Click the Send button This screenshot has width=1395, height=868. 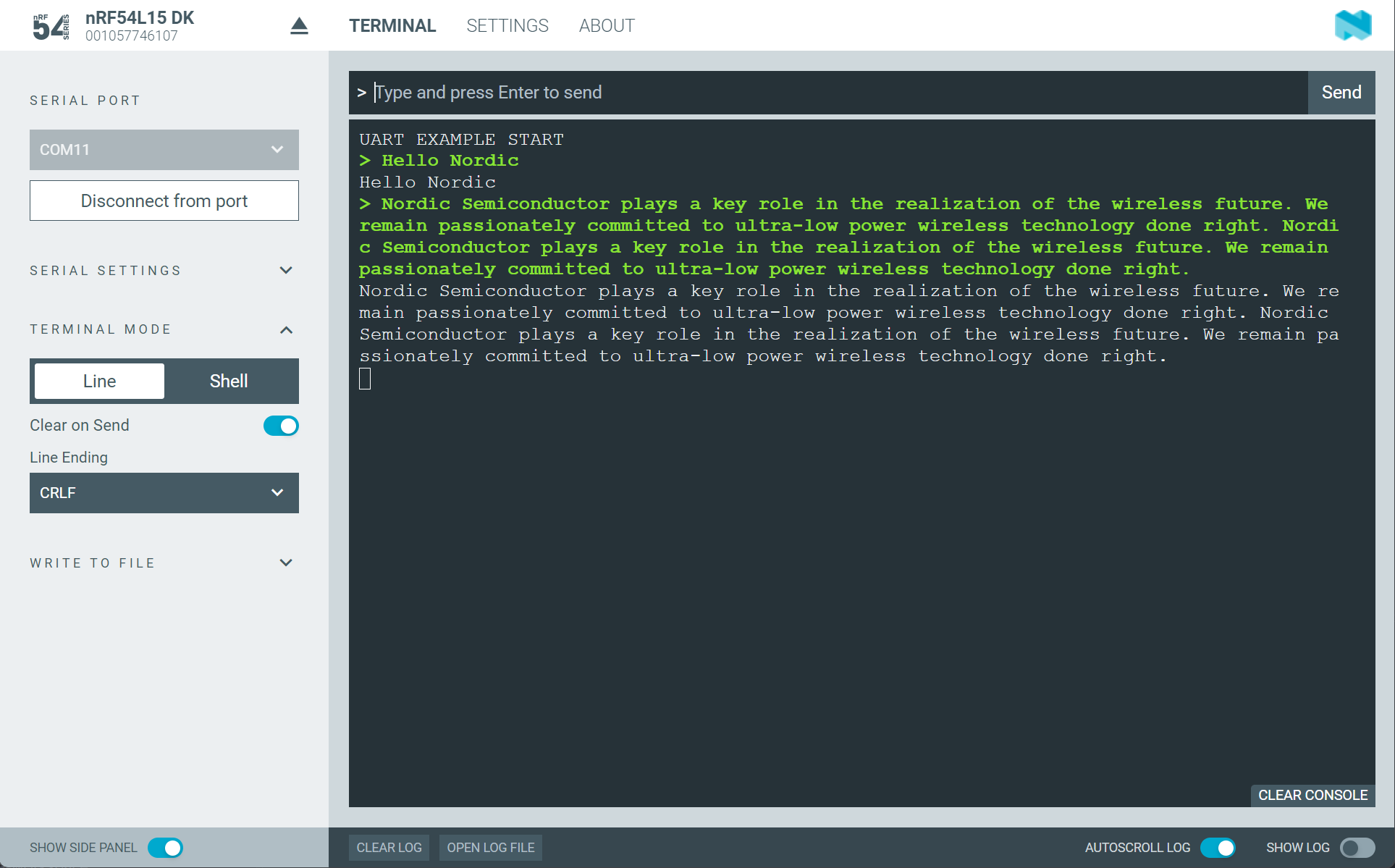click(x=1341, y=93)
